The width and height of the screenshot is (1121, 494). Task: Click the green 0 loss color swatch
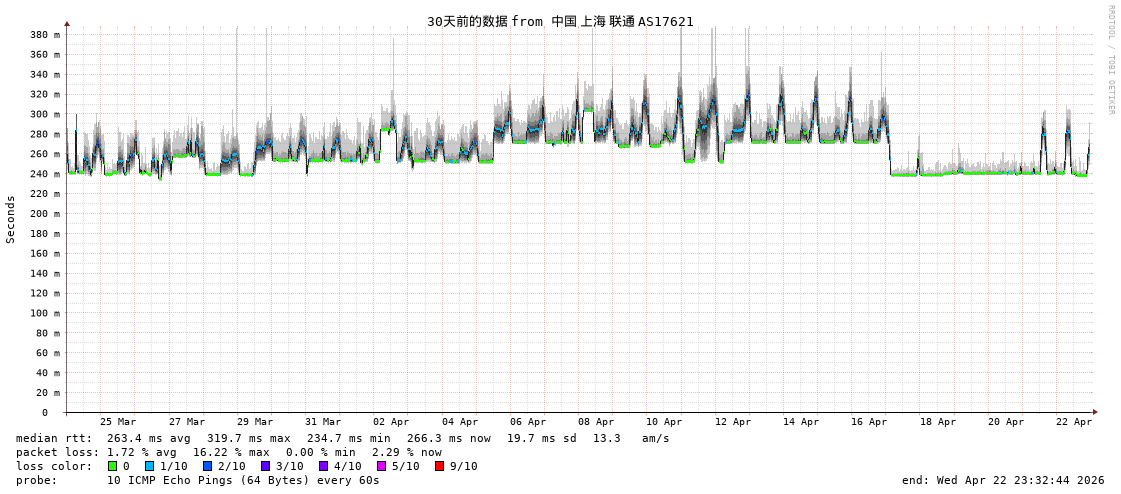point(112,466)
